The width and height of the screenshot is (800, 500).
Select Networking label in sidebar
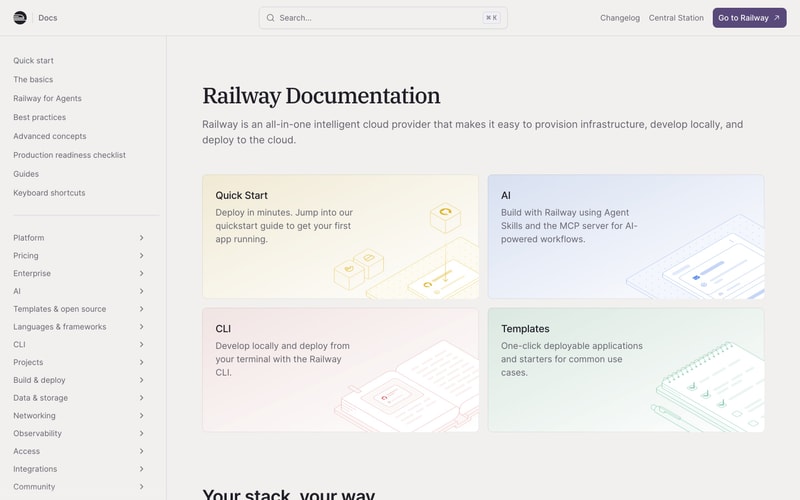(x=34, y=416)
